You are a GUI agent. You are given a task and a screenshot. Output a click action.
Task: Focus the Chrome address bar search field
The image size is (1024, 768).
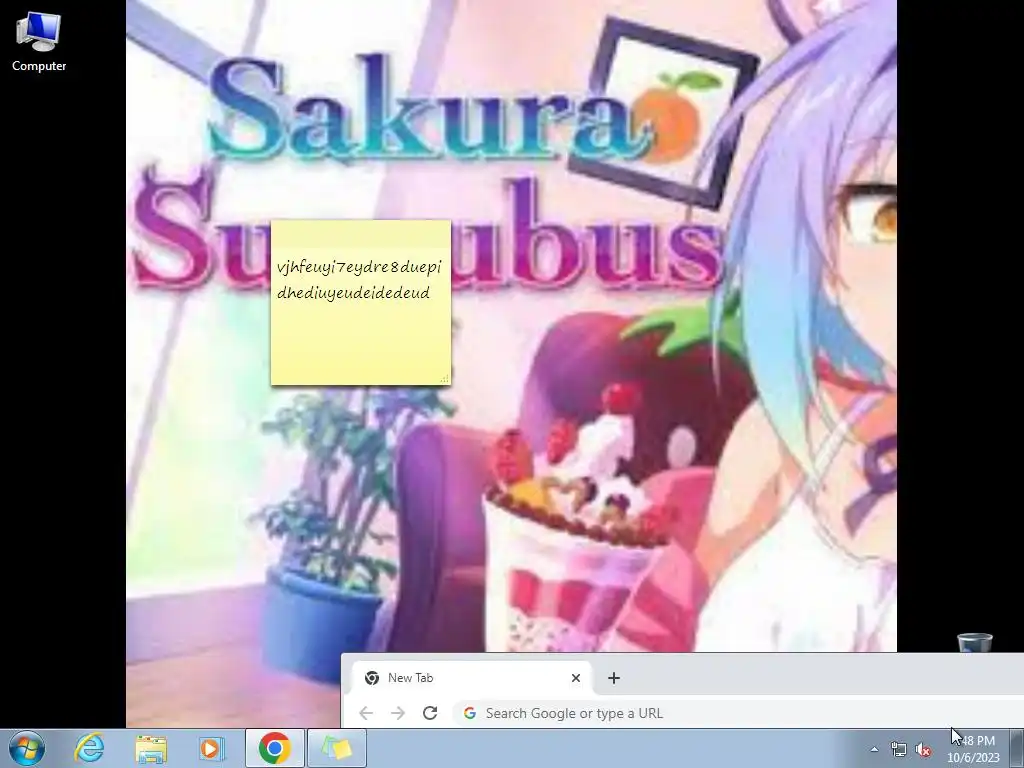pos(738,713)
